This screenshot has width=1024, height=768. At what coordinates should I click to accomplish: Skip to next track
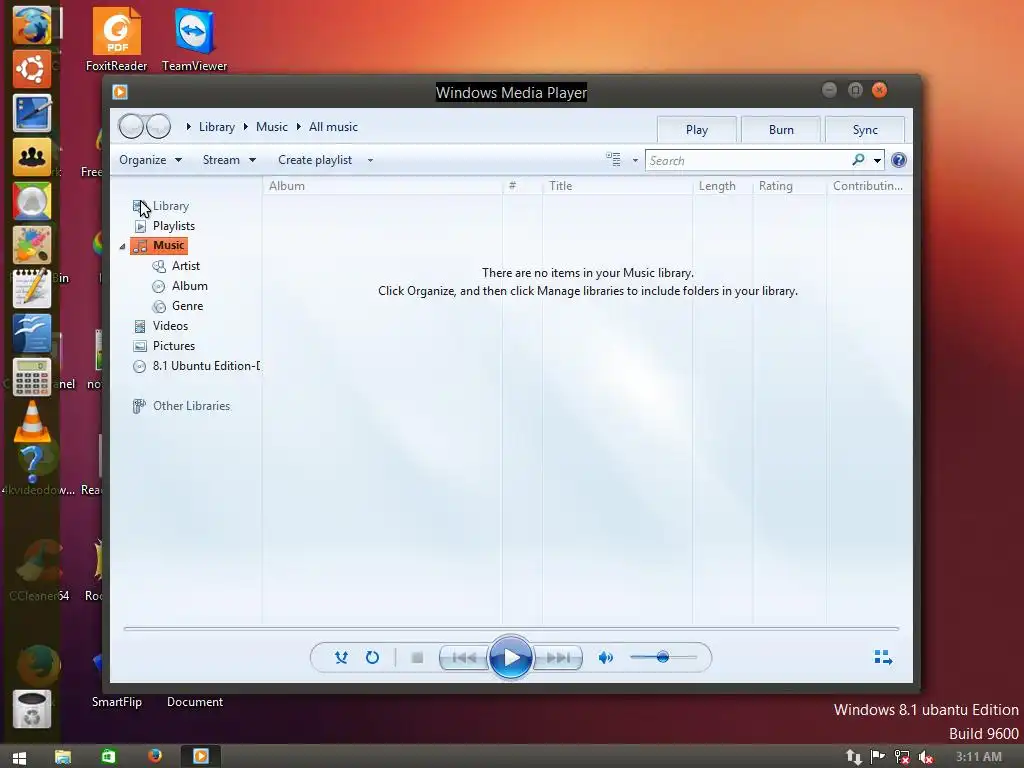pyautogui.click(x=558, y=658)
